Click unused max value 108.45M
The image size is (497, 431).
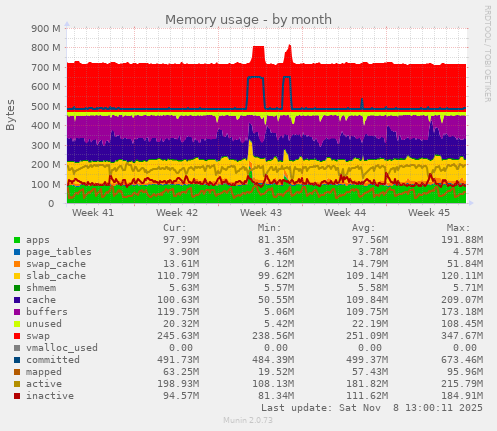click(462, 324)
